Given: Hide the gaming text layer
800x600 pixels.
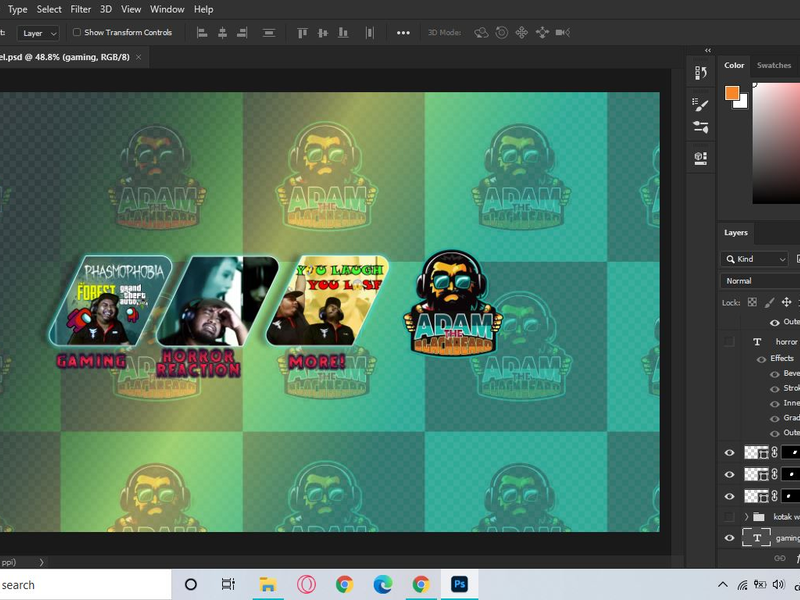Looking at the screenshot, I should [x=729, y=538].
